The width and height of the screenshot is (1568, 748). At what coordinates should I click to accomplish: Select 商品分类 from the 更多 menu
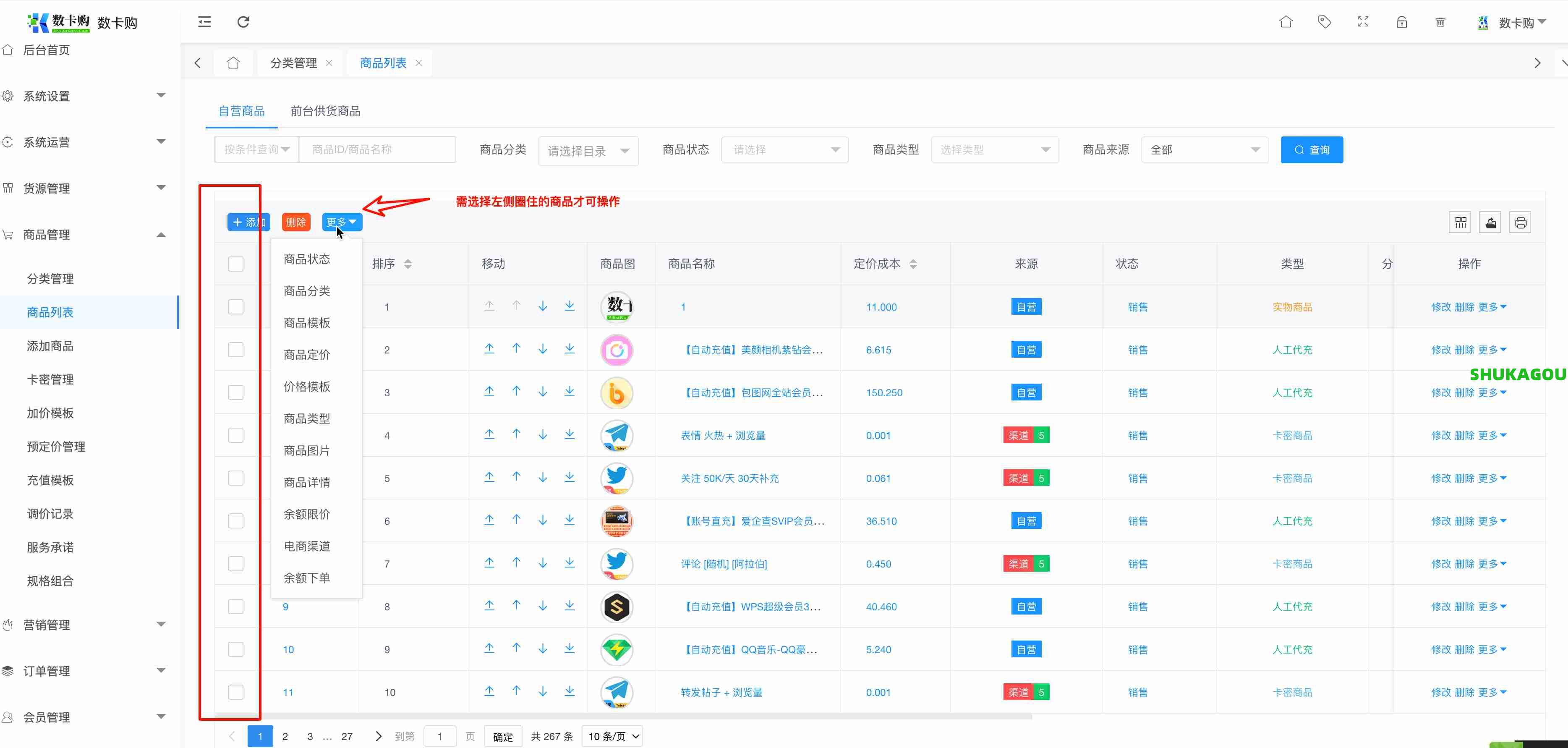coord(306,291)
